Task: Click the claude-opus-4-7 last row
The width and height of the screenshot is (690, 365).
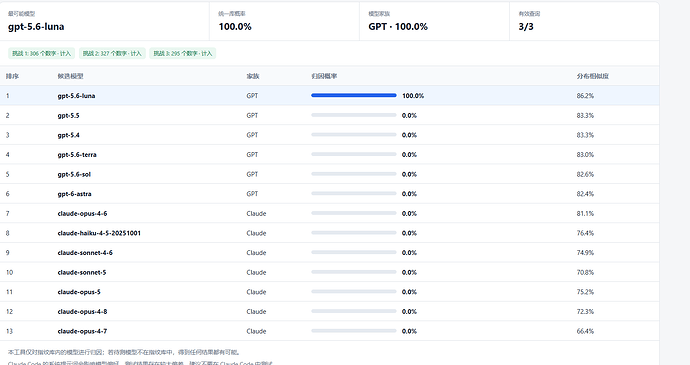Action: point(330,331)
